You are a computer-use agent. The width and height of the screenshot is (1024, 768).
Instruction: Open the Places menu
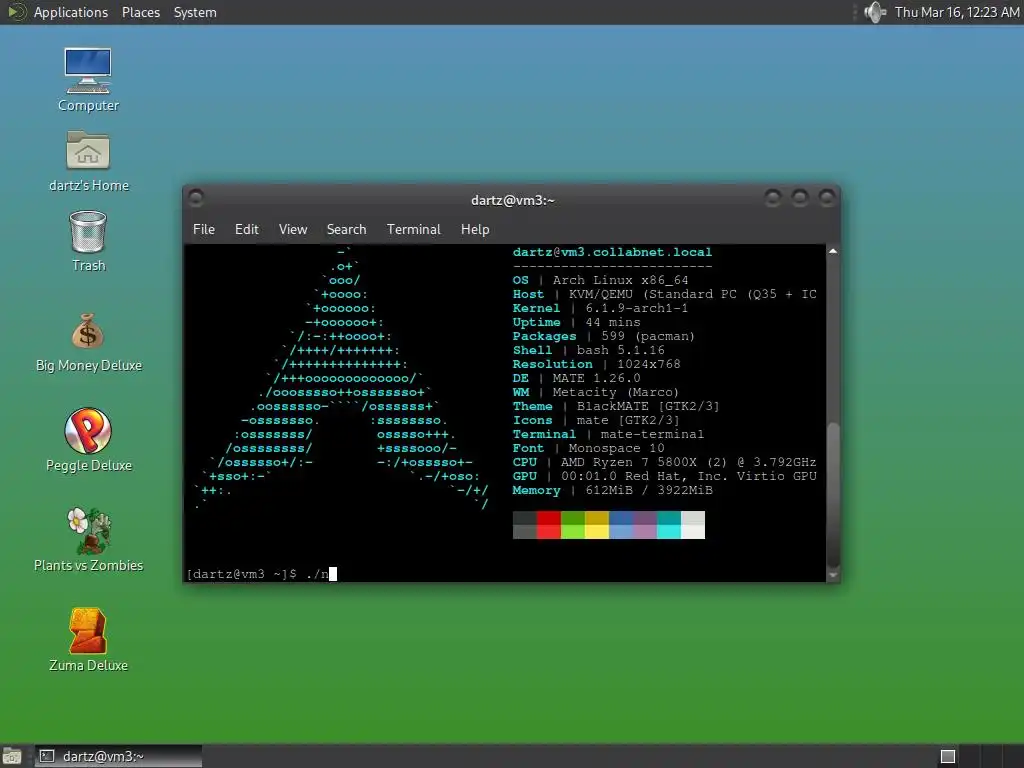[141, 12]
